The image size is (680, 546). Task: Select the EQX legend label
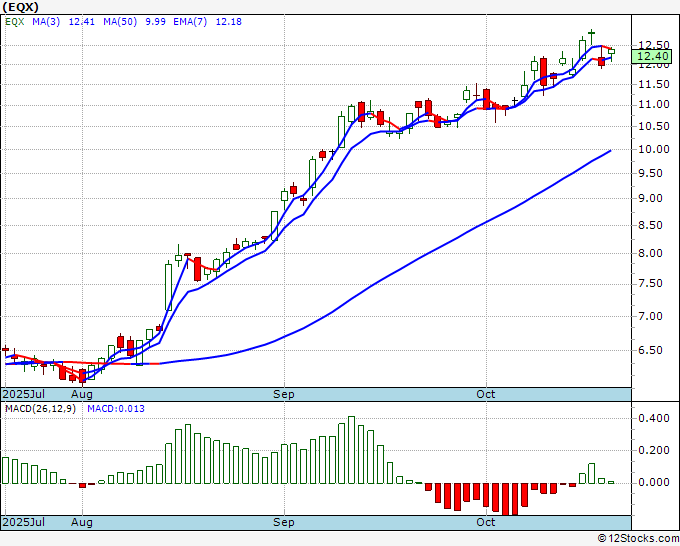[x=15, y=22]
